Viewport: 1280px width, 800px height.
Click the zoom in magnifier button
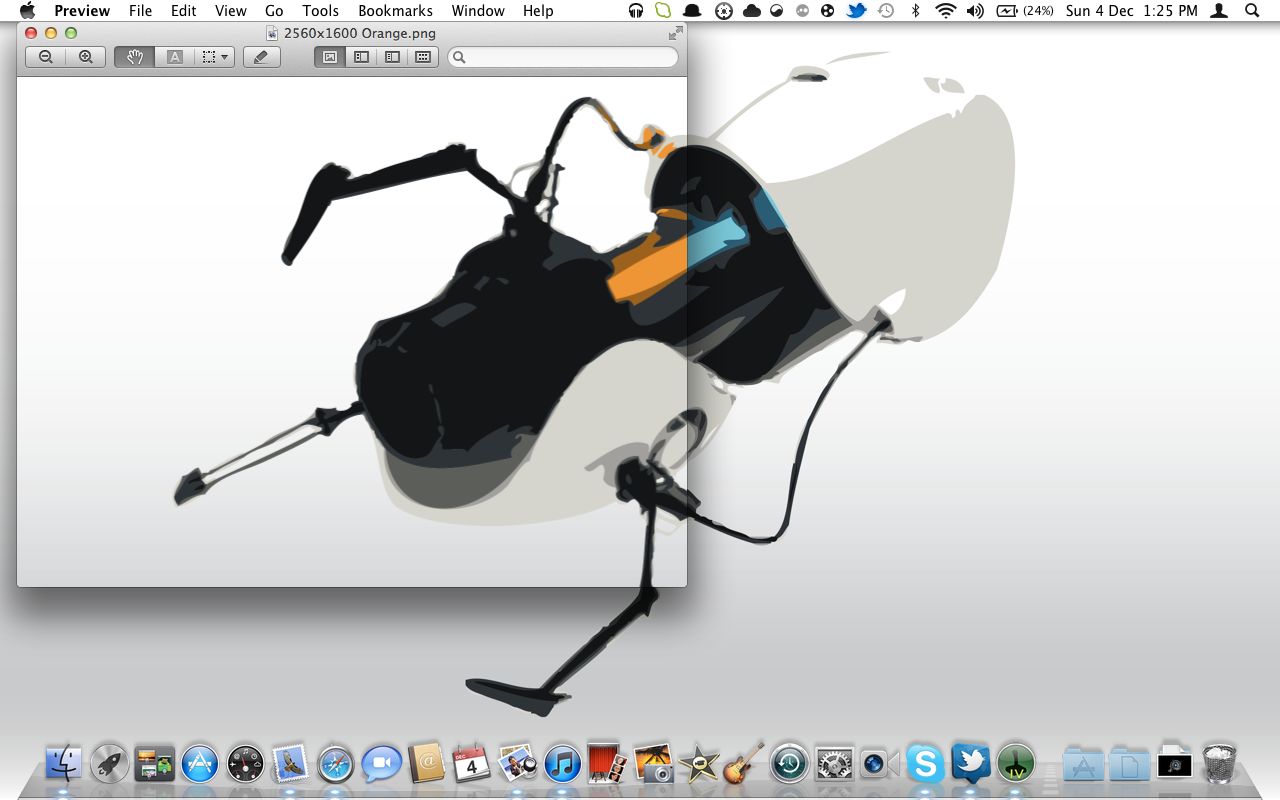coord(86,57)
